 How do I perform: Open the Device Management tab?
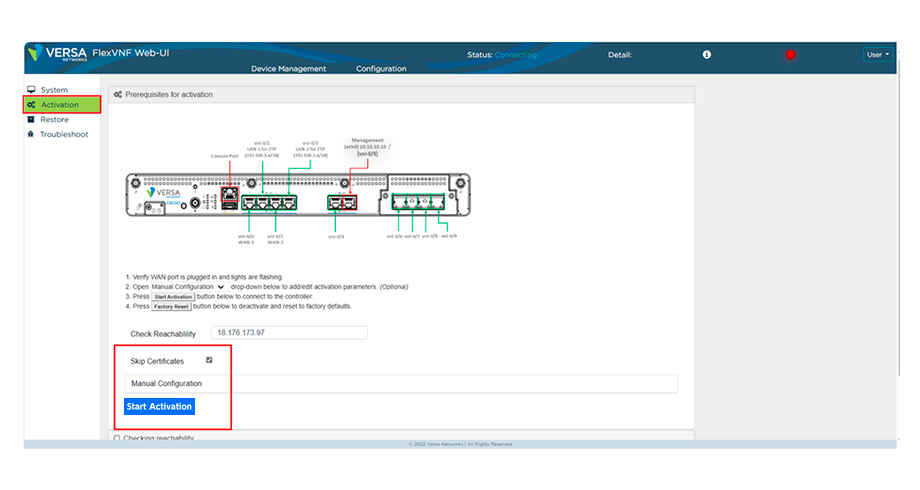point(288,69)
